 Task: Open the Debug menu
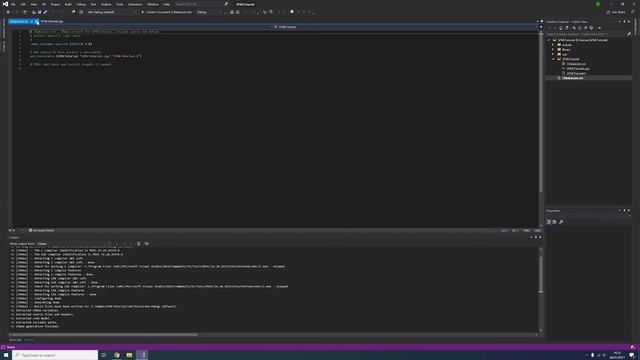point(81,4)
